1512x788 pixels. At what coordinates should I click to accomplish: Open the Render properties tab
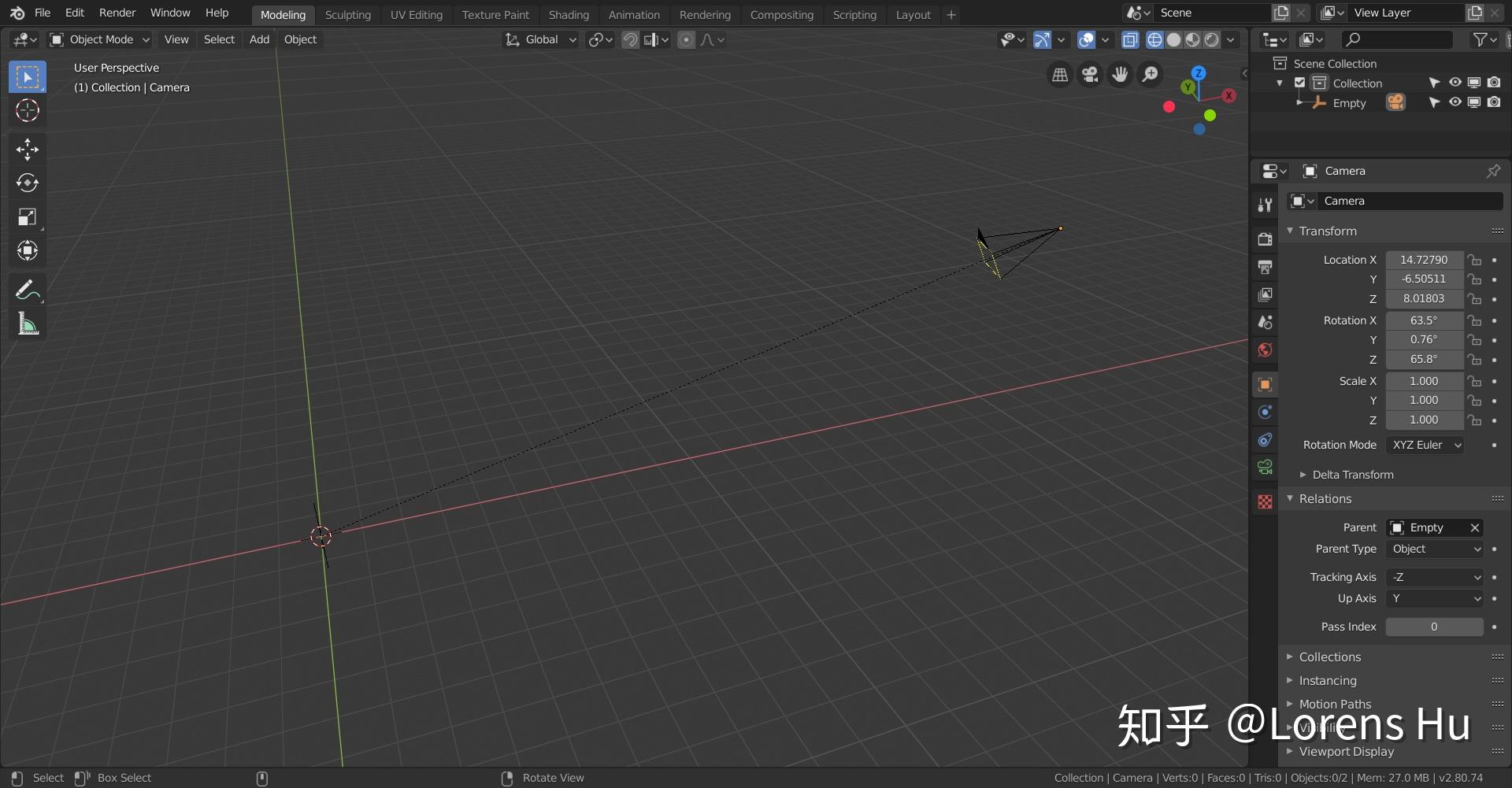1265,239
